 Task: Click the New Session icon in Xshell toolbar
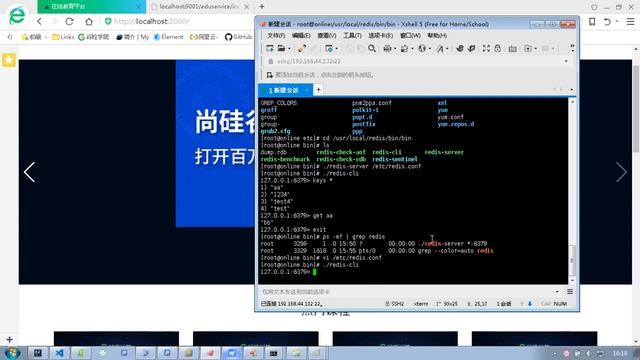[x=269, y=49]
